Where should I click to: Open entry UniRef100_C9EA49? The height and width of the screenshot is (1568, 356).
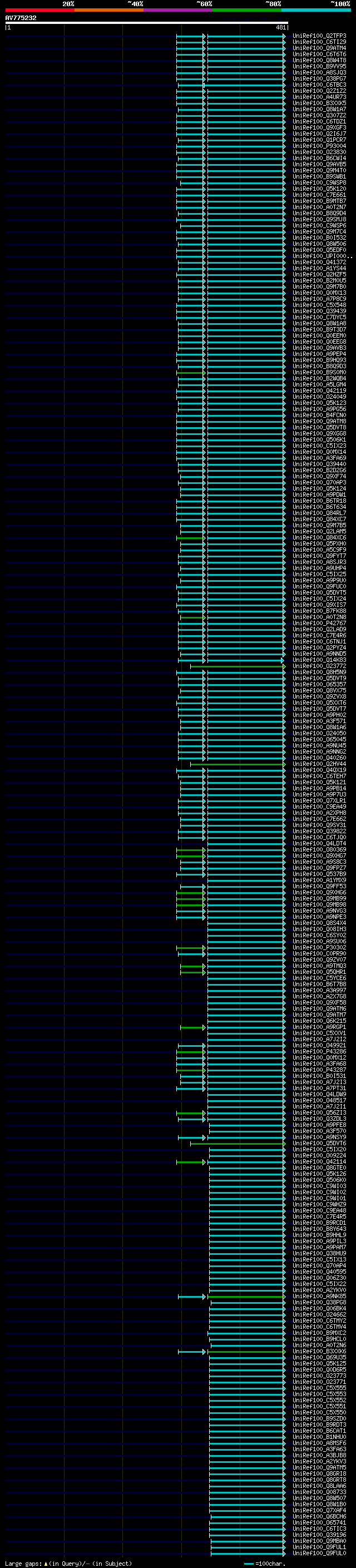(319, 807)
